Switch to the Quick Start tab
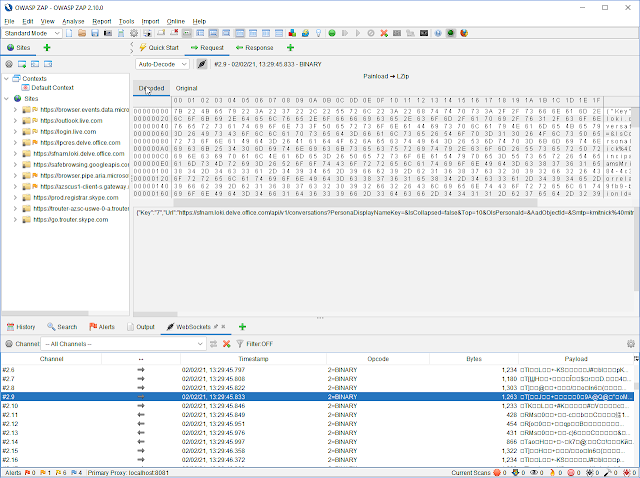 [159, 48]
